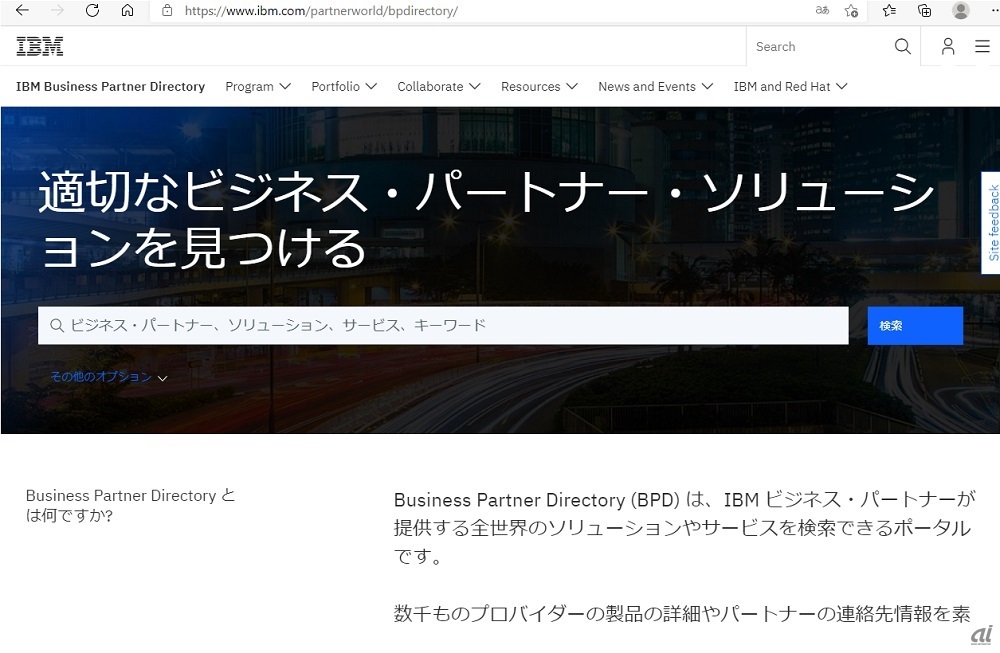
Task: Open the browser profile avatar
Action: pos(960,10)
